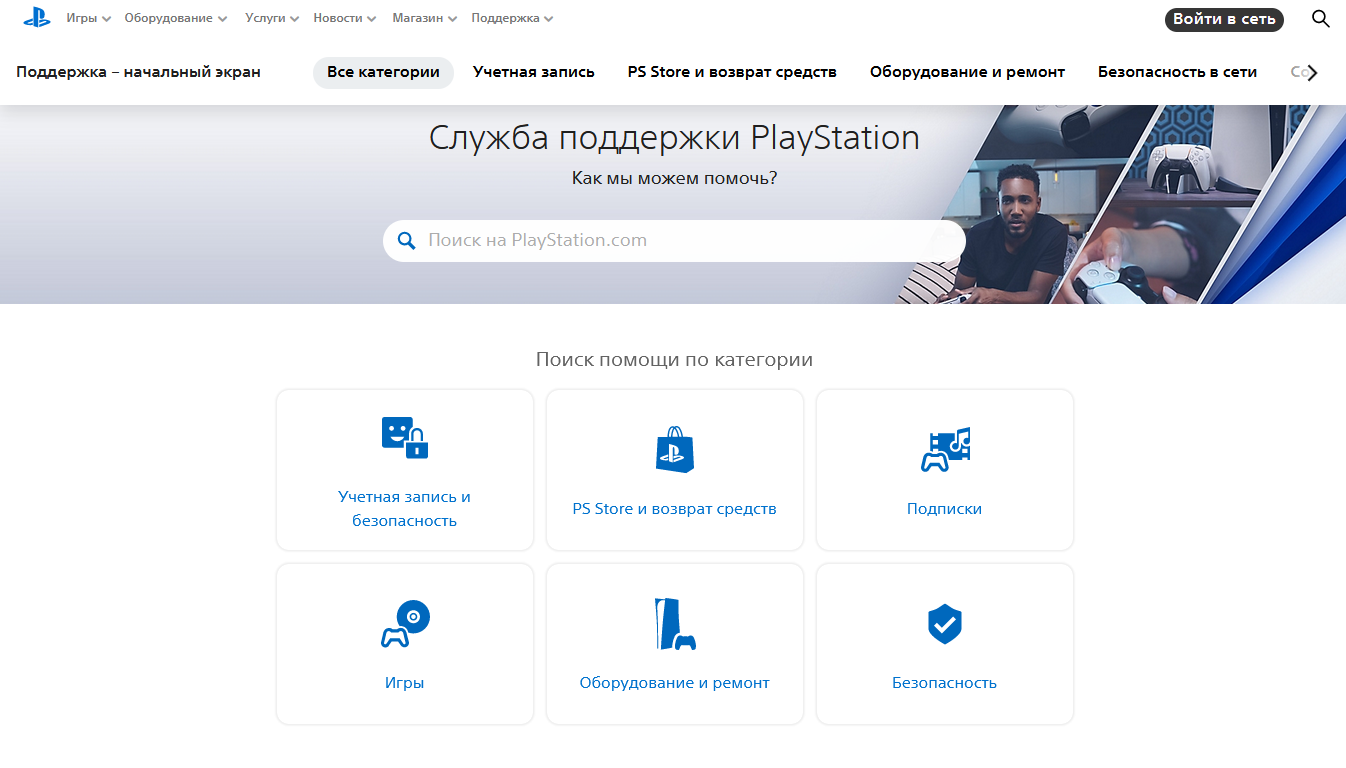Click the PS Store shopping bag icon

[x=675, y=449]
